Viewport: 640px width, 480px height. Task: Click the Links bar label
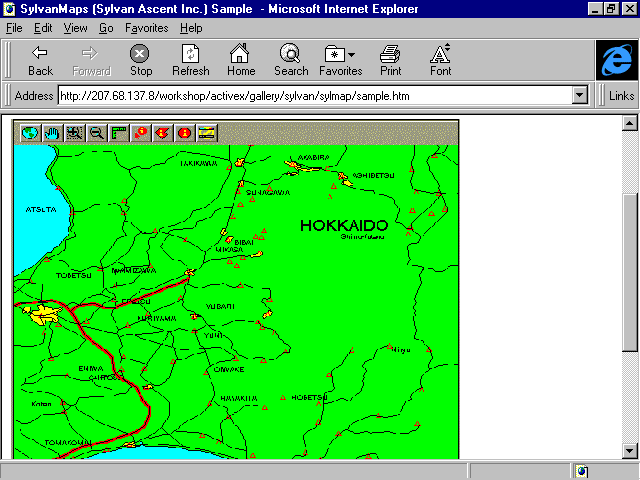621,96
